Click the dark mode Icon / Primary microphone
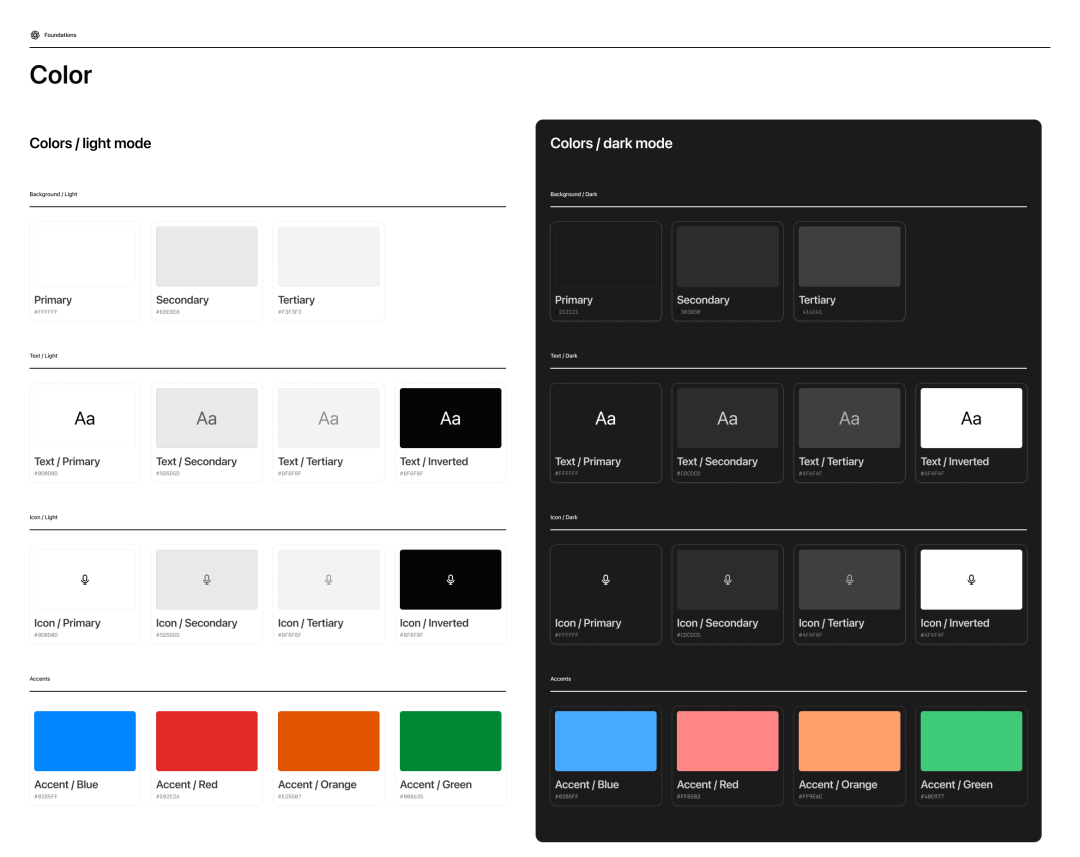The width and height of the screenshot is (1080, 857). point(606,580)
